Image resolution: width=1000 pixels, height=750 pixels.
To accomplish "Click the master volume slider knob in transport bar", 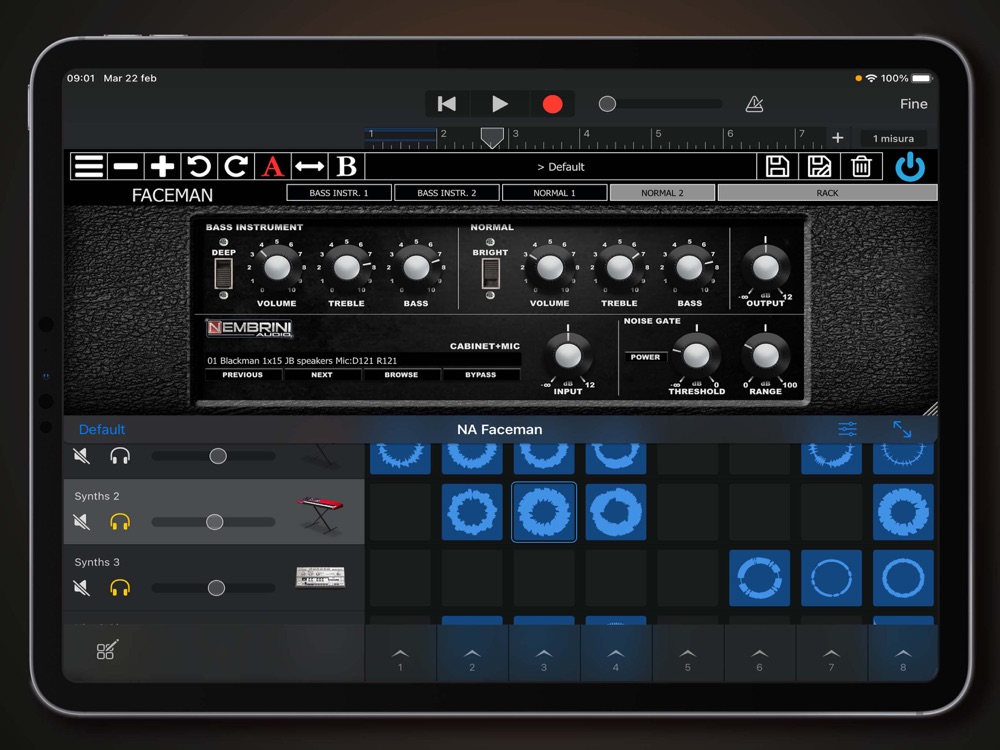I will (607, 104).
